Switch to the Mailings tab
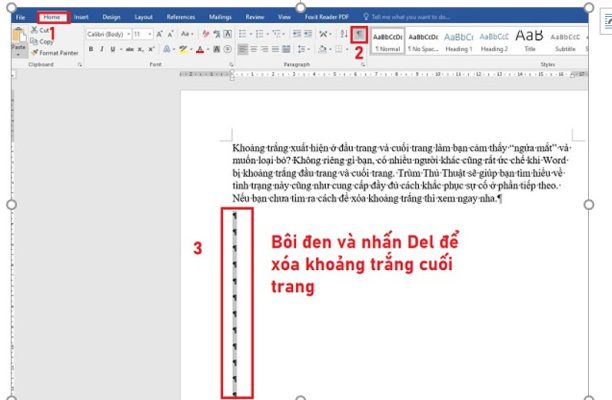The width and height of the screenshot is (612, 400). [220, 17]
